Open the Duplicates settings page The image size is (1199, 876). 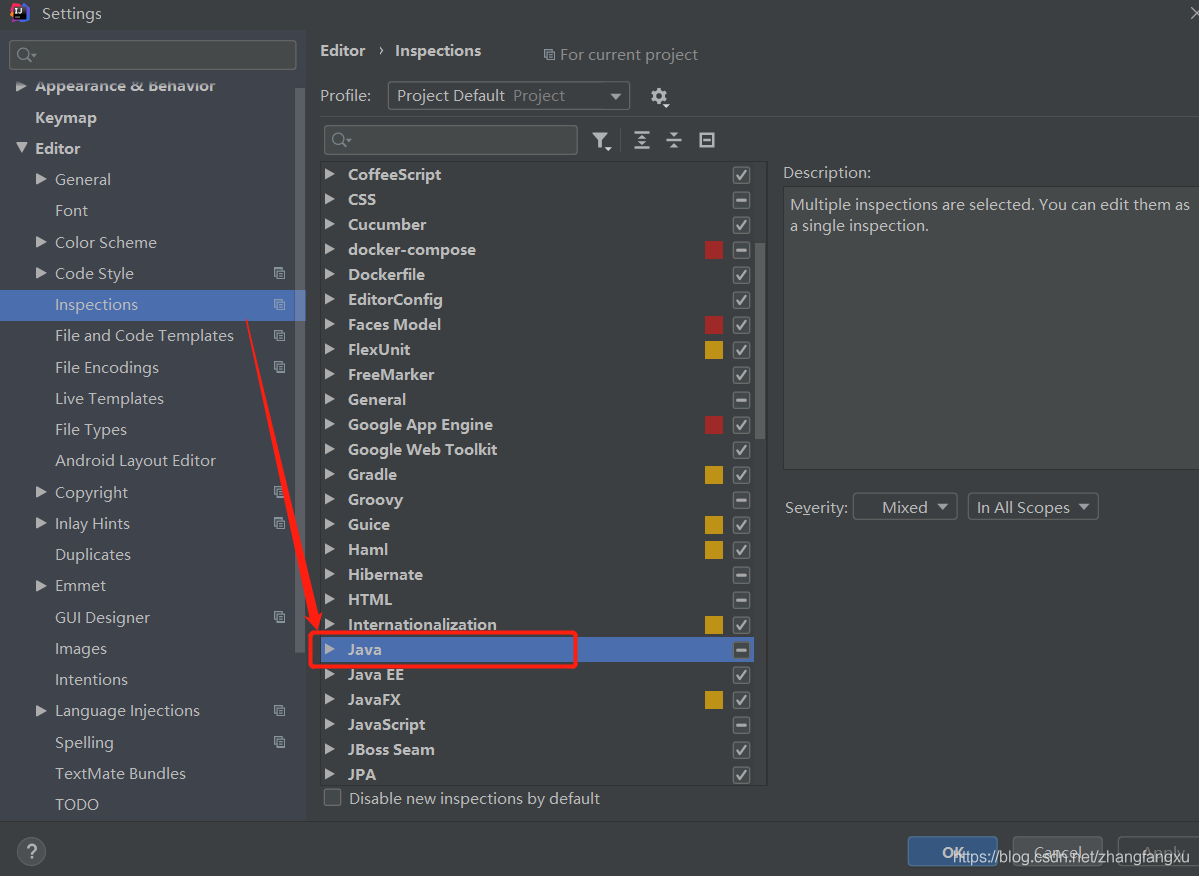point(93,555)
